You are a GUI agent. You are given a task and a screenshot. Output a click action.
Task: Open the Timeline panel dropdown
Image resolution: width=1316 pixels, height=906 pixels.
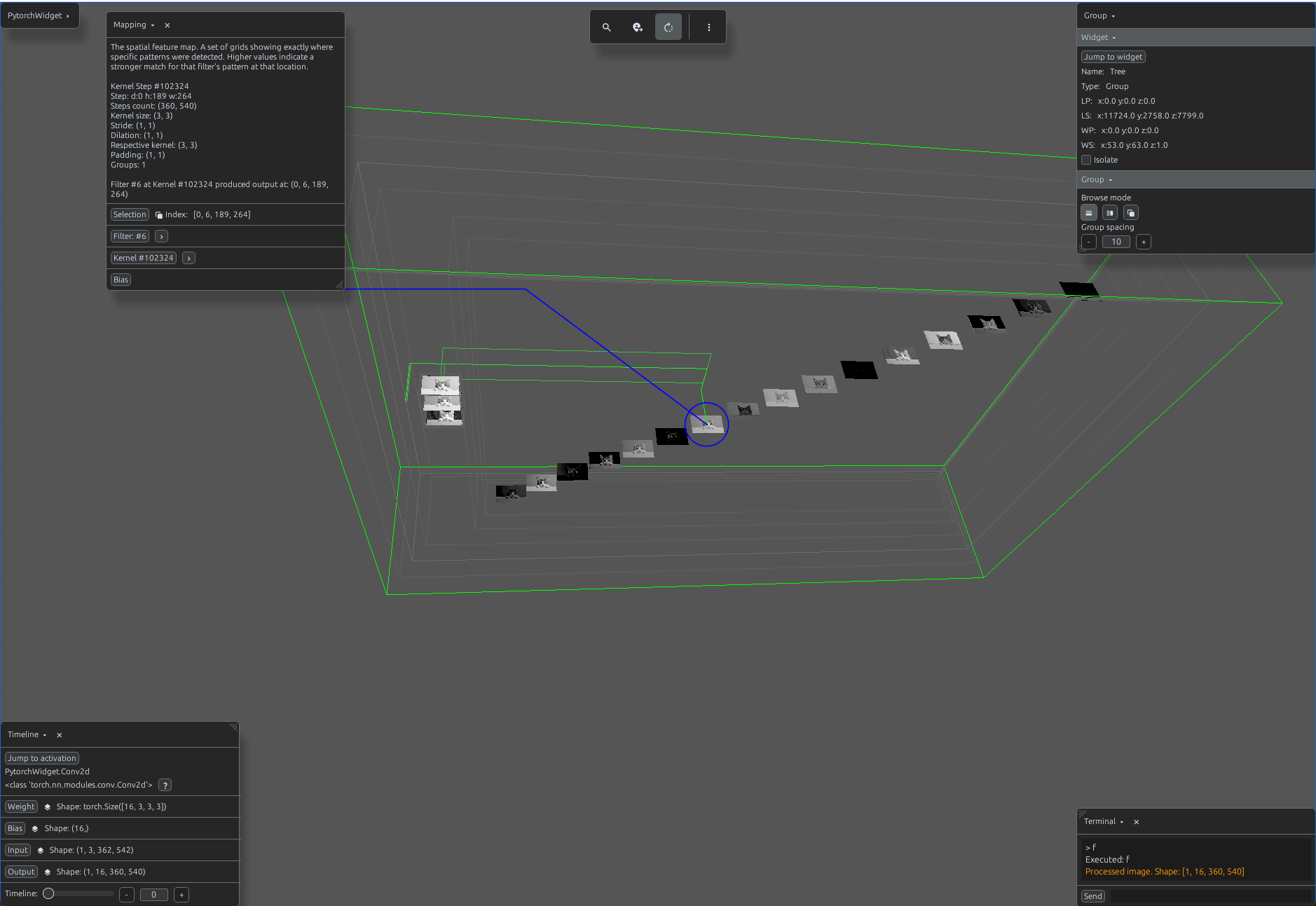coord(27,735)
